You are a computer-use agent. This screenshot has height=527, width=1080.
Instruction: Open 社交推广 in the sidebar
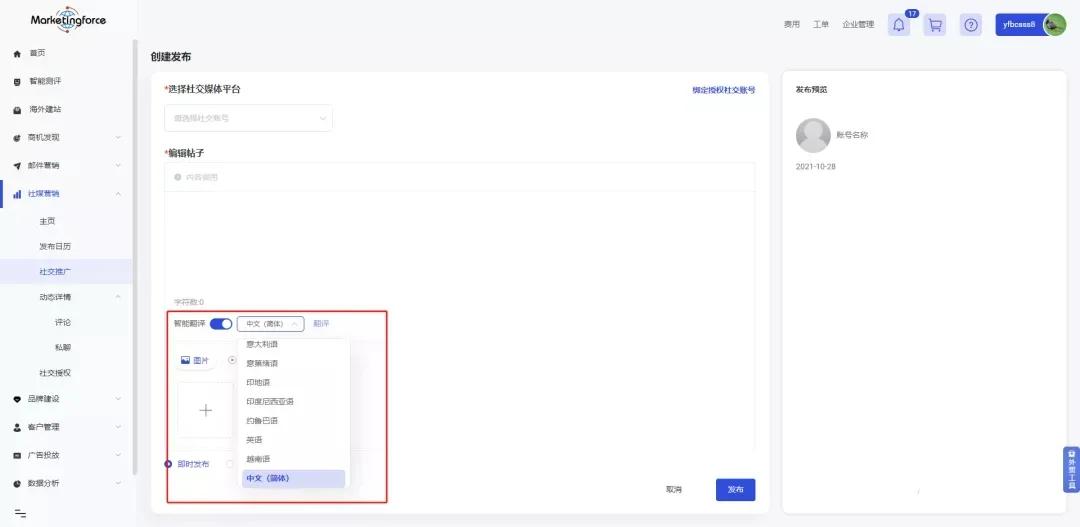[55, 272]
